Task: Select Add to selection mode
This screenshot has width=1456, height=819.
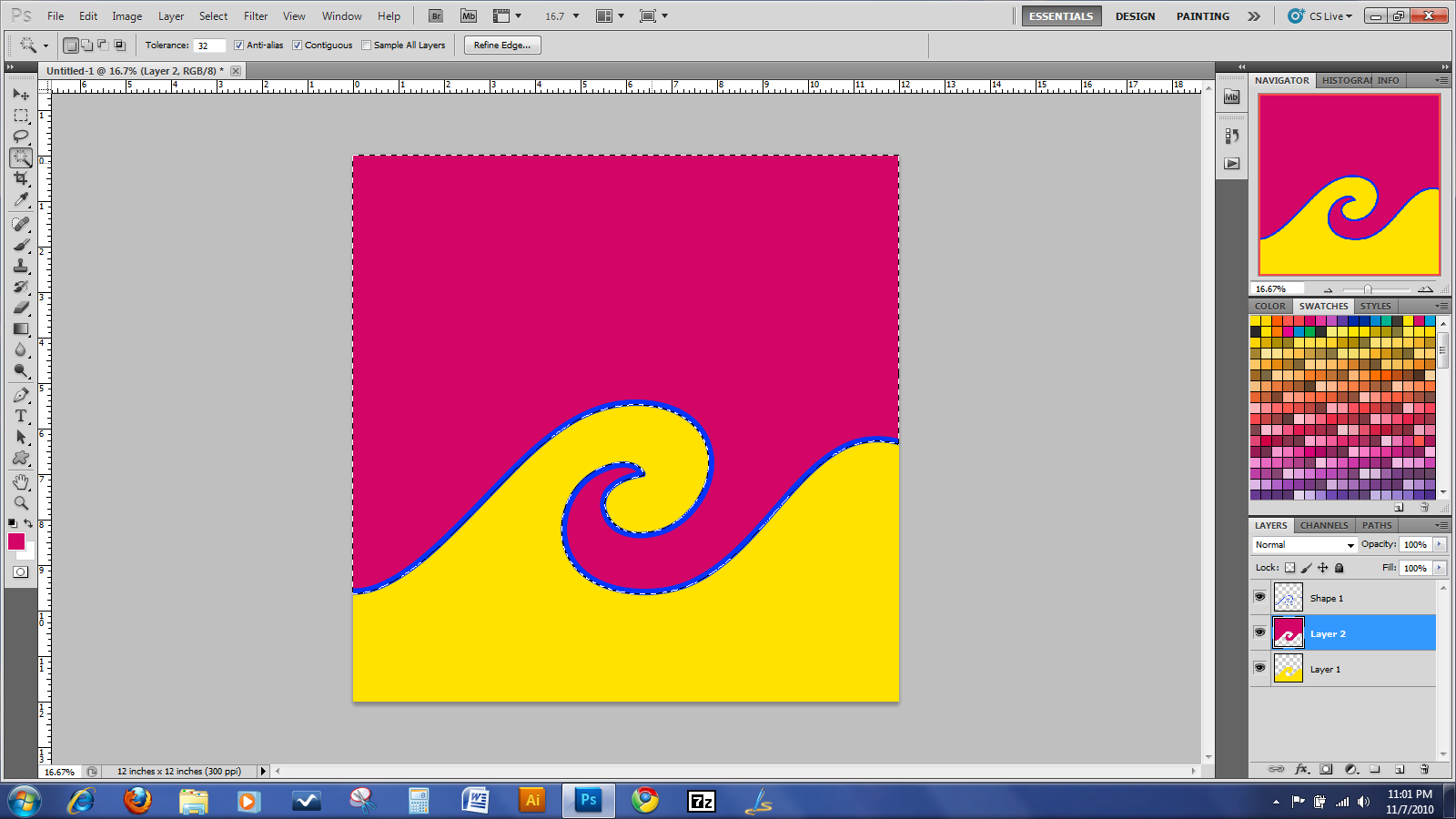Action: (86, 45)
